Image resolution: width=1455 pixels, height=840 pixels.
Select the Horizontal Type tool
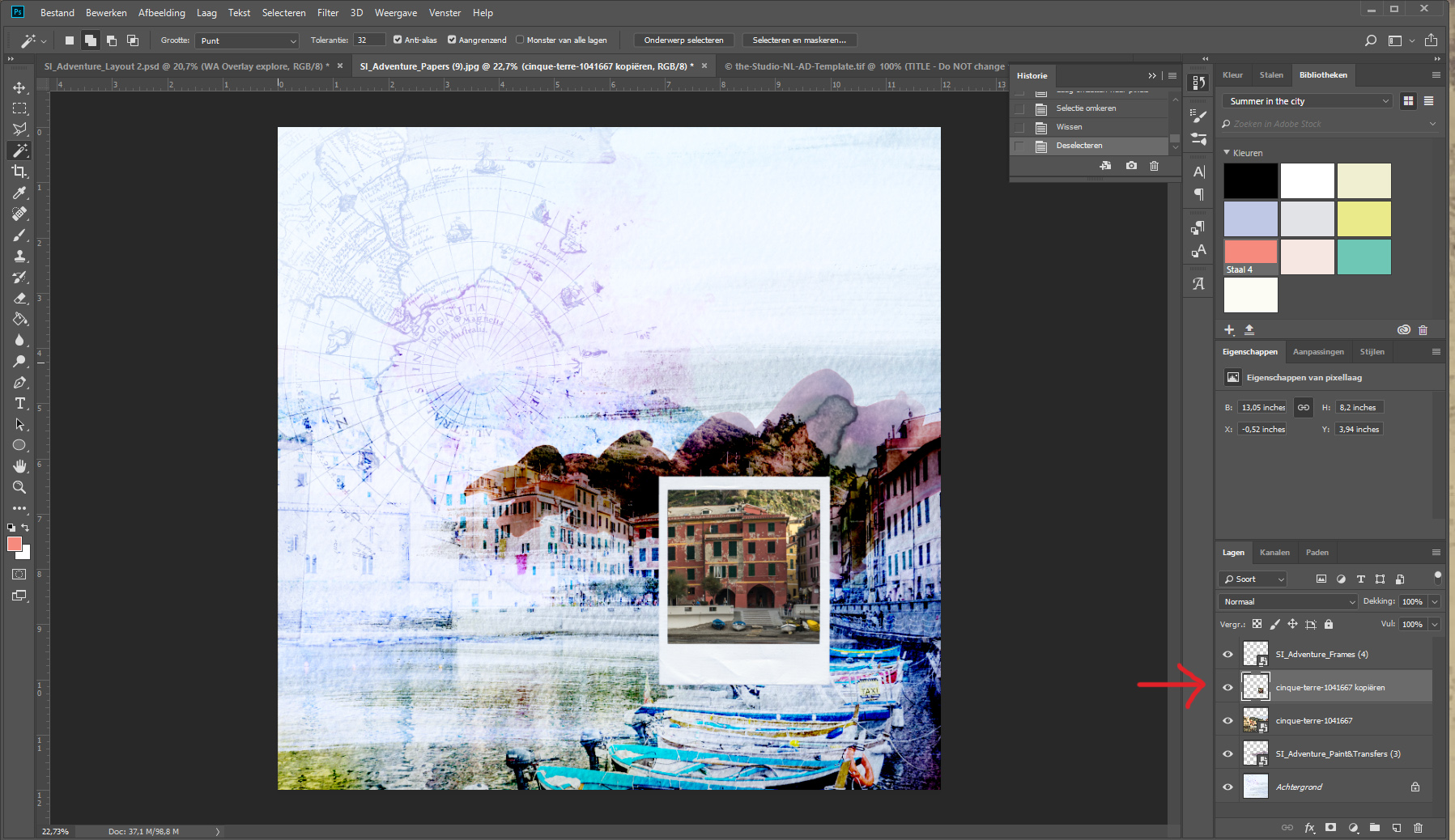coord(19,403)
